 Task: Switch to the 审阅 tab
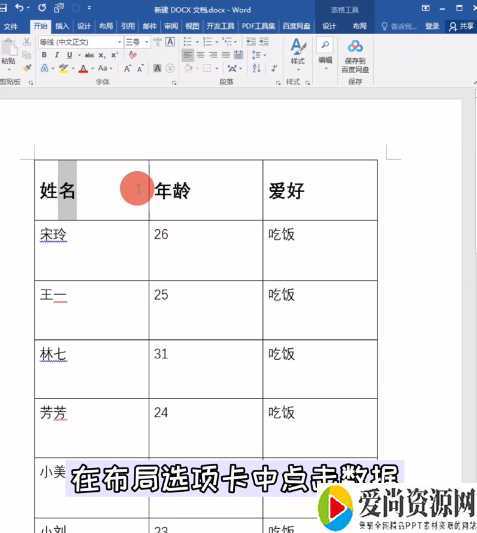click(171, 26)
